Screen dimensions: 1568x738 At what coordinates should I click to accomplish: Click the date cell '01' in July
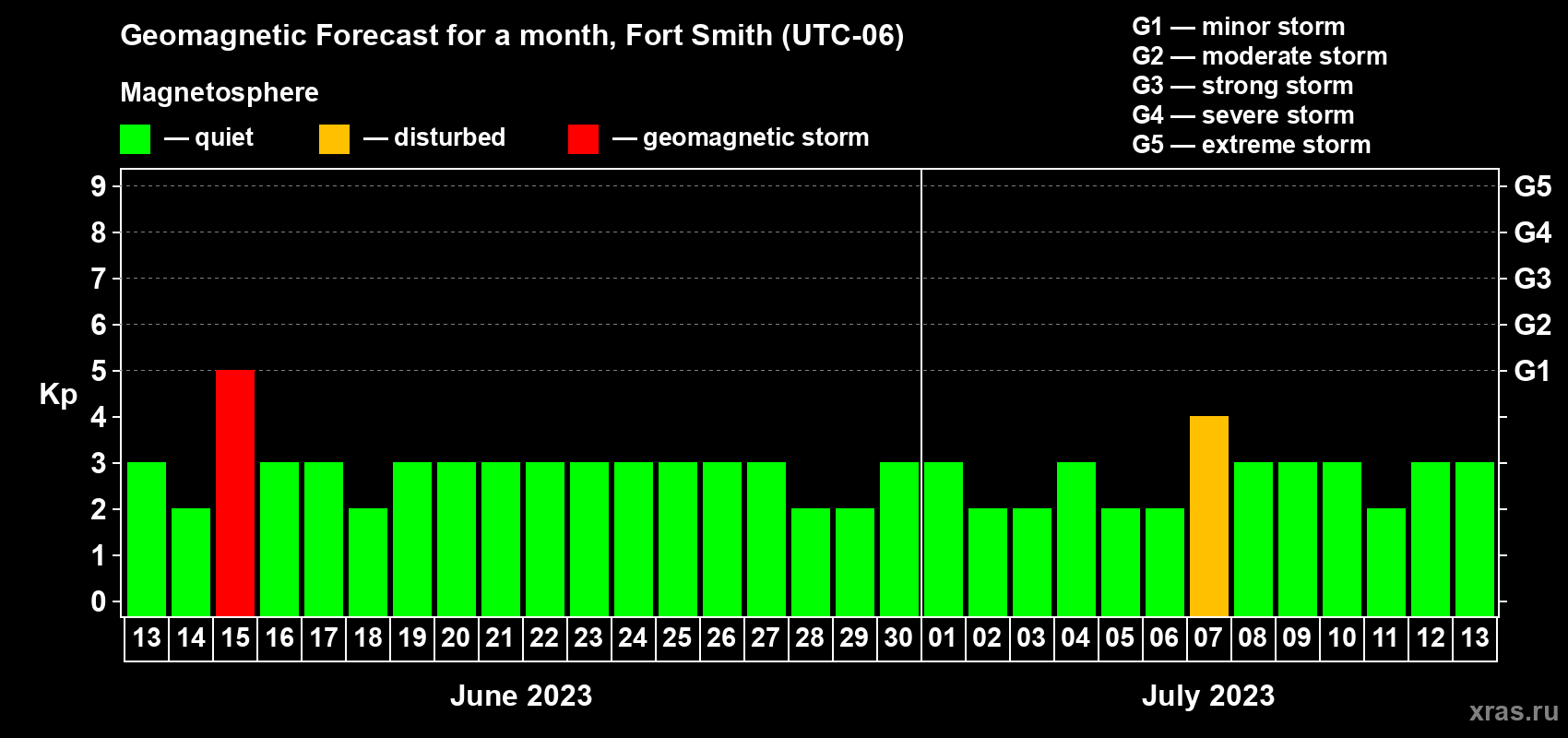click(x=944, y=638)
